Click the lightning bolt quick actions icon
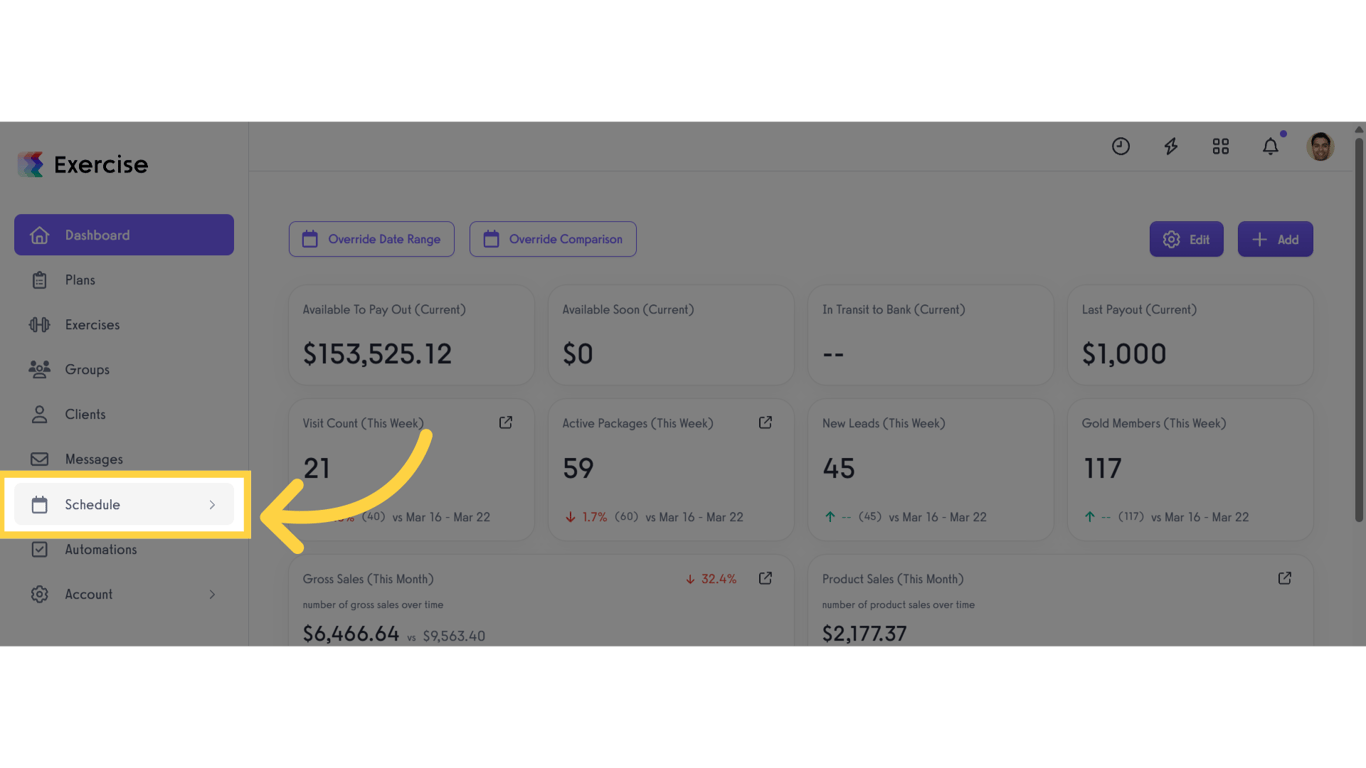The height and width of the screenshot is (768, 1366). pyautogui.click(x=1171, y=146)
